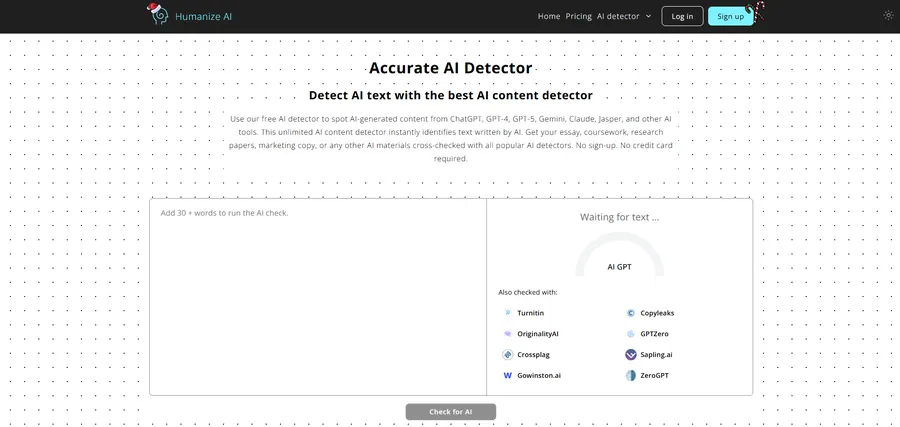Screen dimensions: 900x427
Task: Click the Crossplag logo icon
Action: [x=507, y=355]
